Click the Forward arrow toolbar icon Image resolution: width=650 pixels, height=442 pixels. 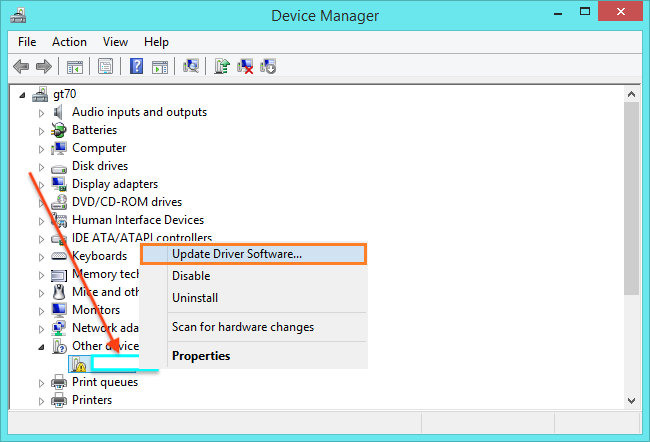pyautogui.click(x=44, y=66)
